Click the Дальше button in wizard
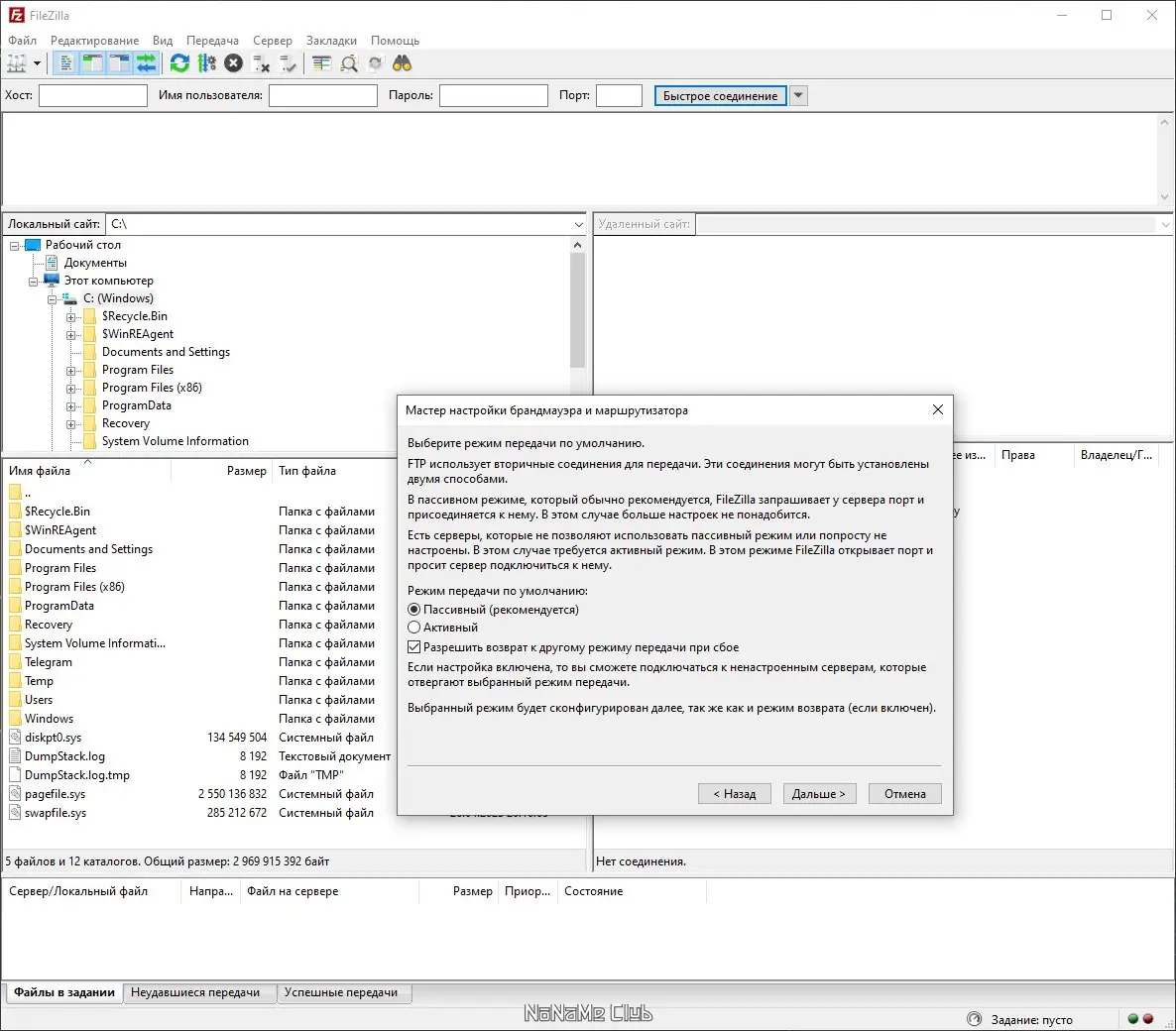The height and width of the screenshot is (1031, 1176). [819, 793]
